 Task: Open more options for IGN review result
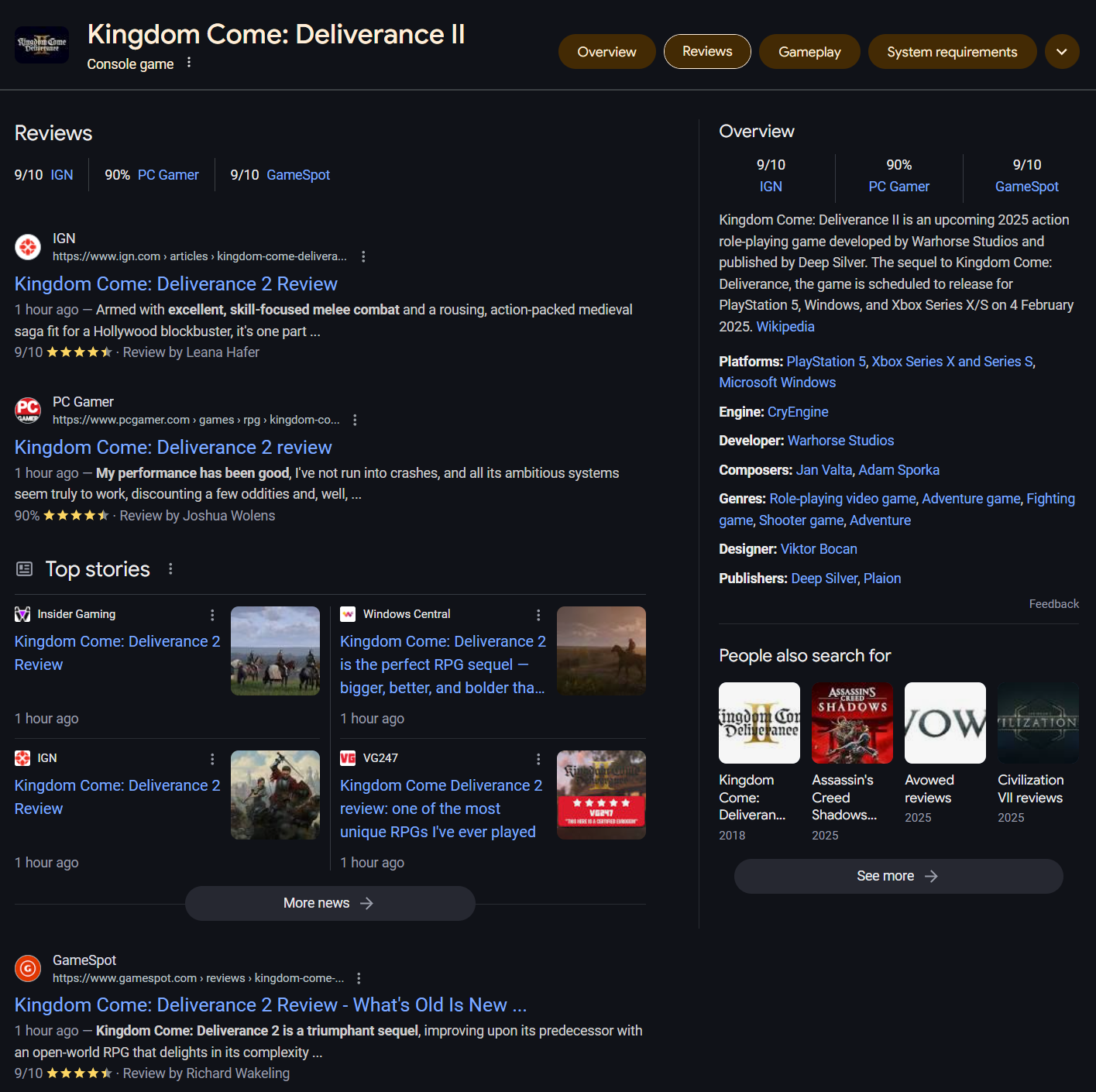click(x=363, y=256)
